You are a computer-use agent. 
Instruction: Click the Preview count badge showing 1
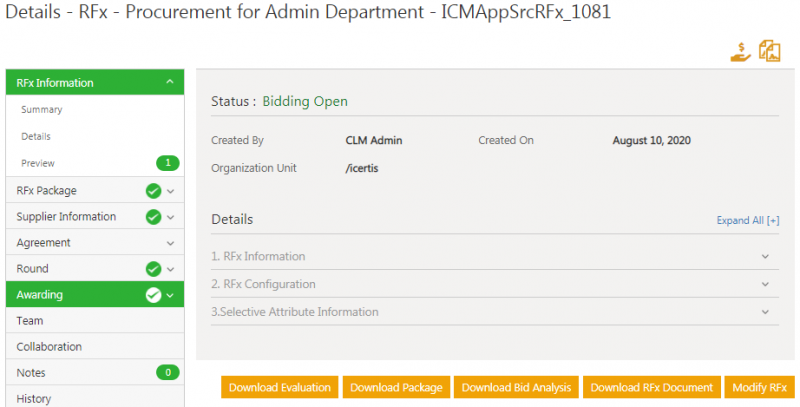coord(167,163)
